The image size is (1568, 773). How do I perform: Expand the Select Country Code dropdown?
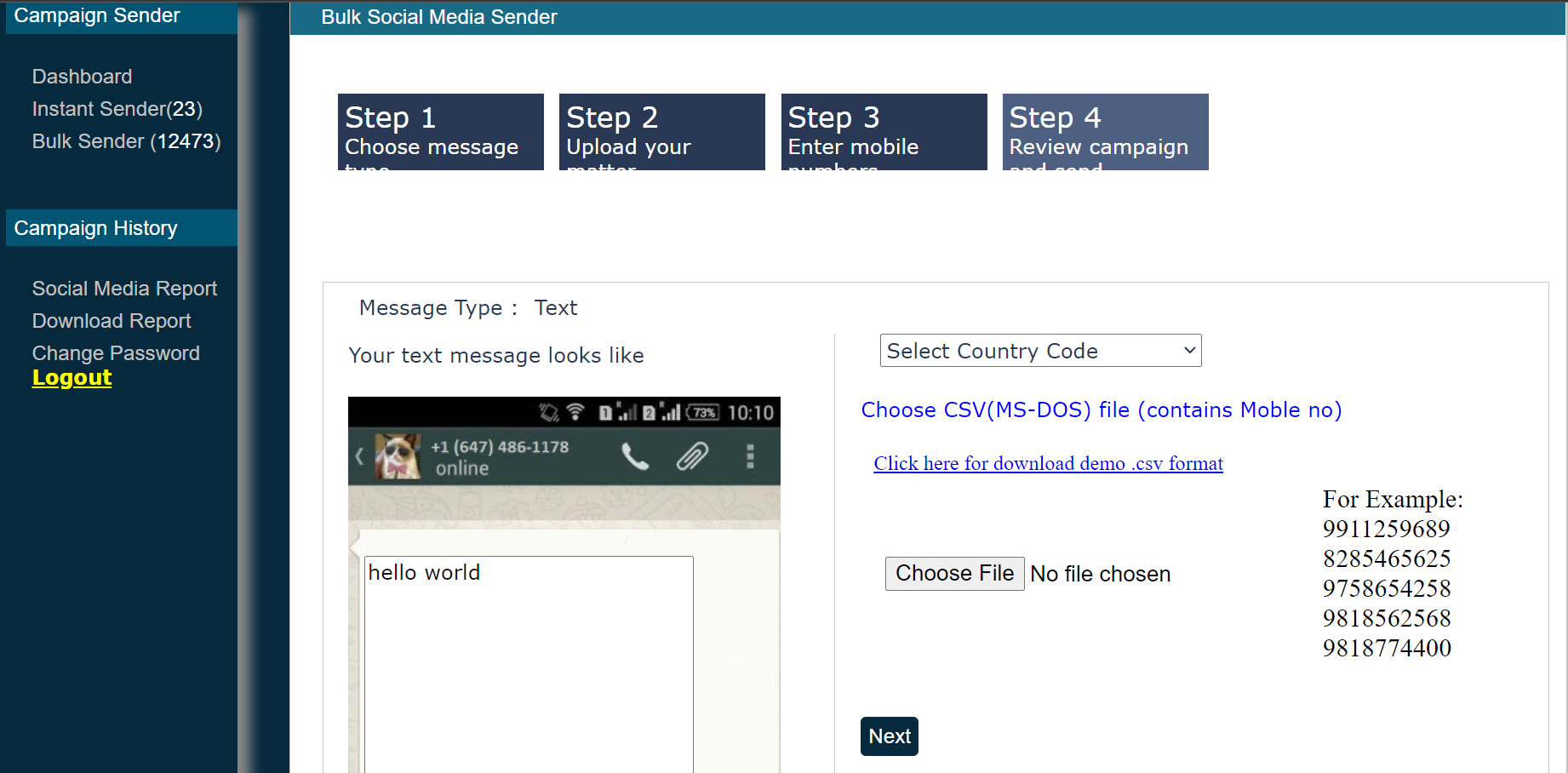pos(1040,351)
